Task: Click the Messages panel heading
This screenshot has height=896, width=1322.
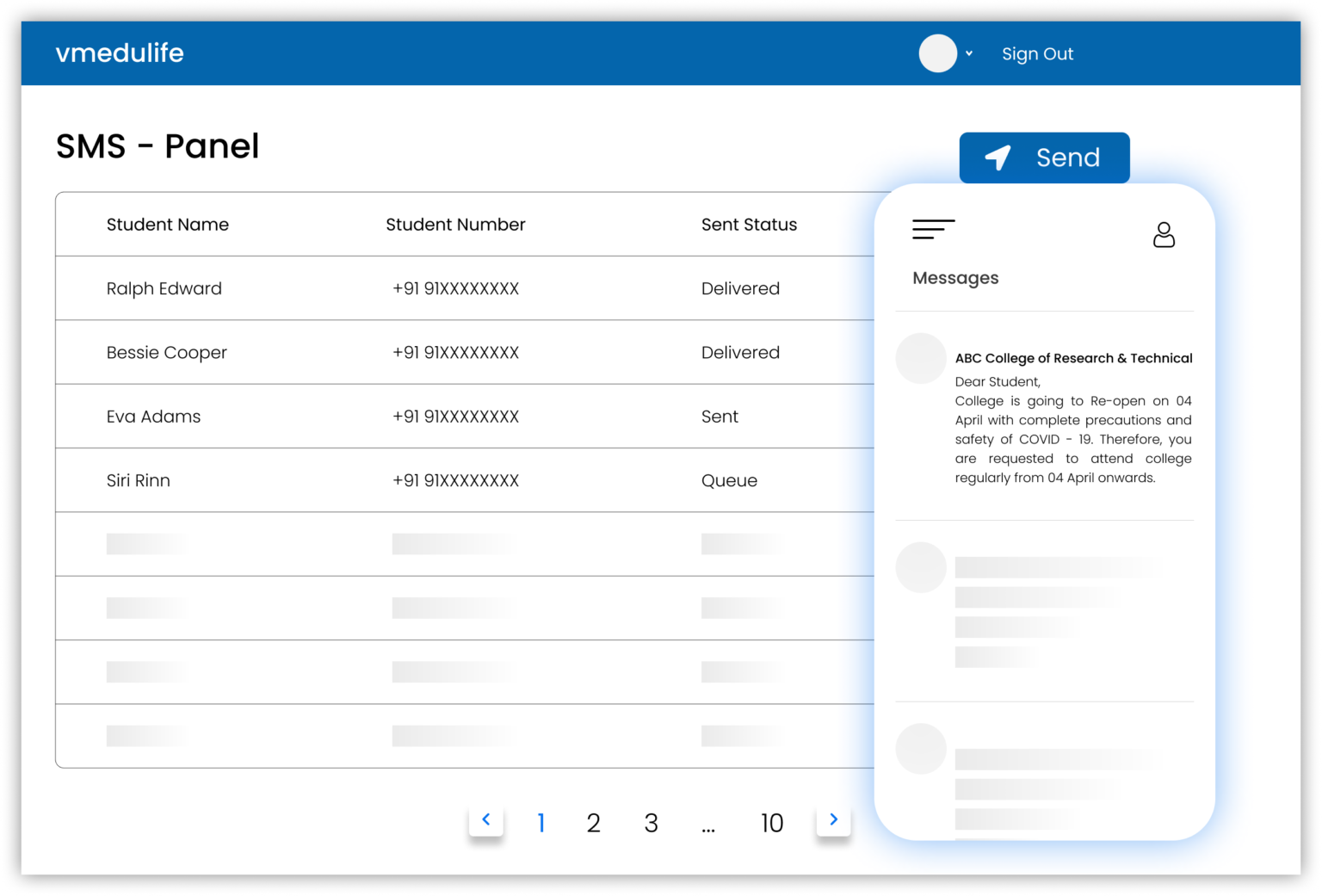Action: (x=955, y=277)
